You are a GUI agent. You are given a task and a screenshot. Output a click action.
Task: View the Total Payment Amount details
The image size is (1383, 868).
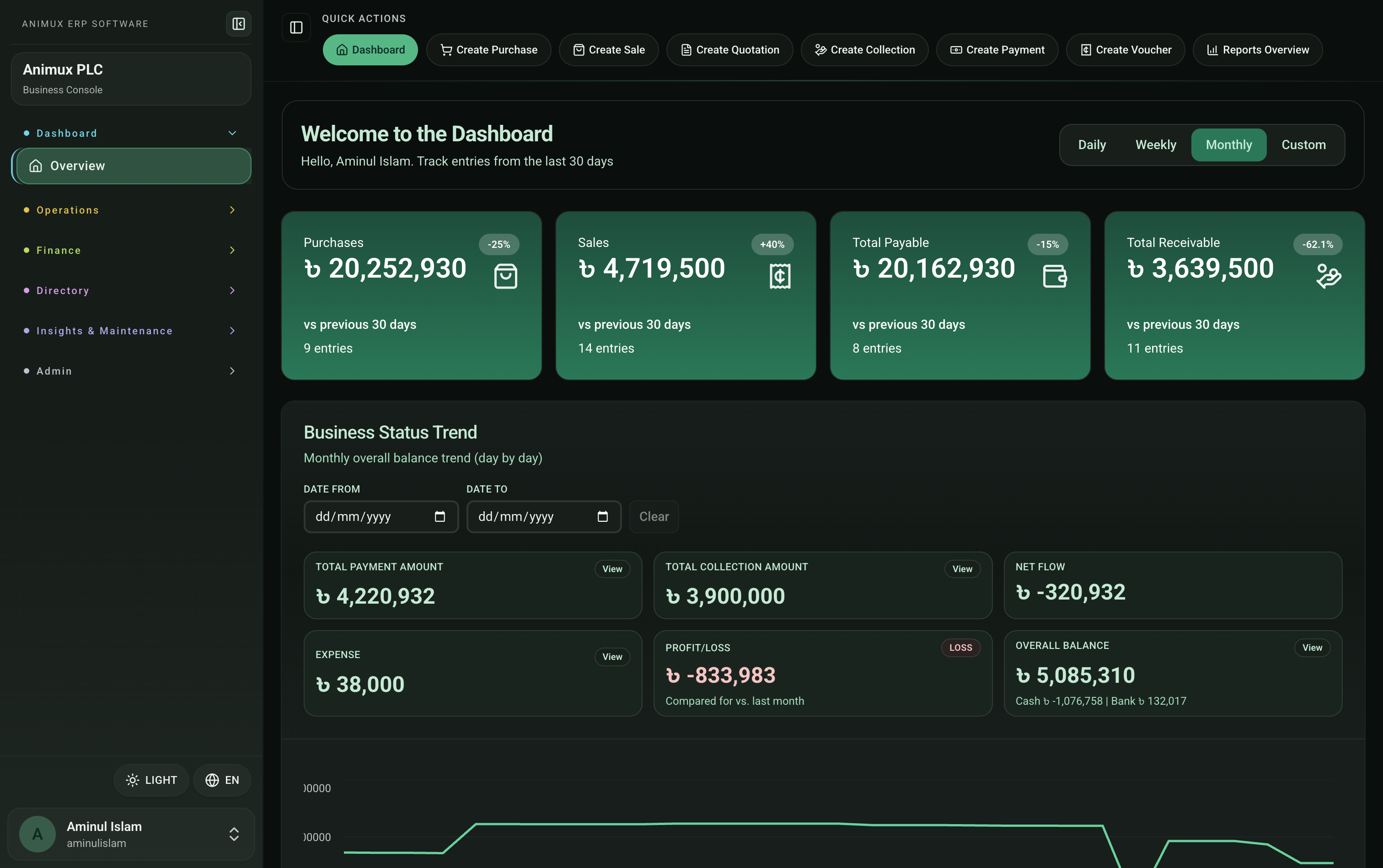(x=612, y=569)
